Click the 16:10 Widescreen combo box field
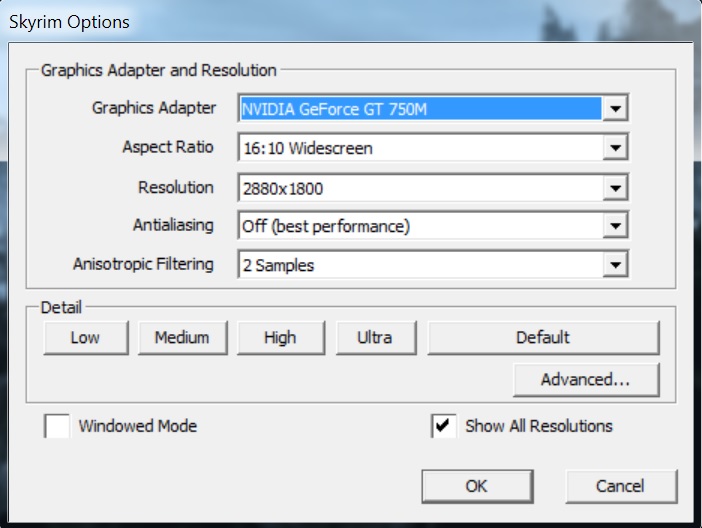Screen dimensions: 702x528 [x=433, y=147]
